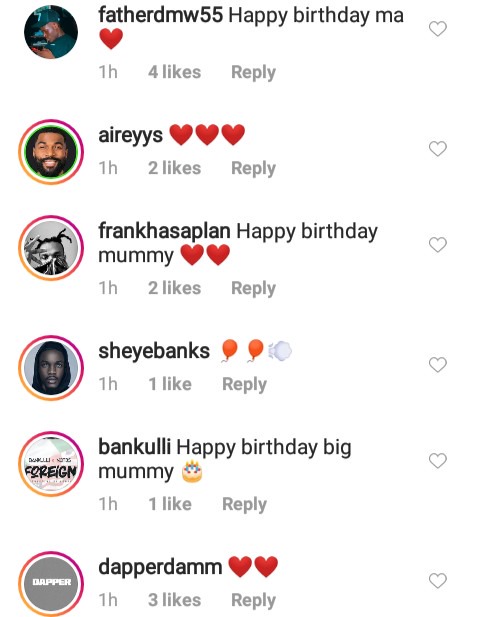Open the gray DAPPER avatar
This screenshot has height=617, width=480.
point(51,584)
